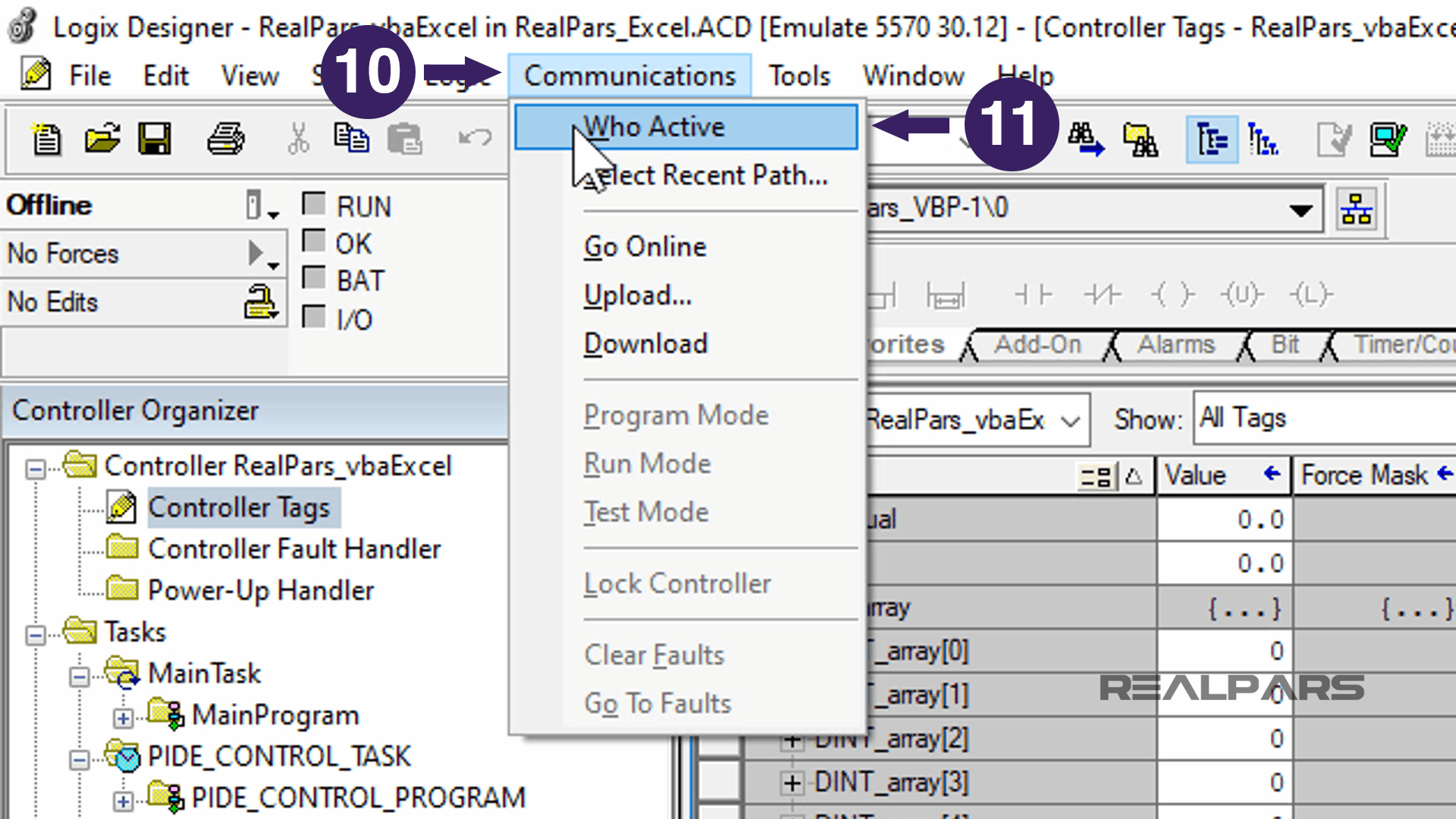Screen dimensions: 1456x819
Task: Save the project using the Save icon
Action: point(155,139)
